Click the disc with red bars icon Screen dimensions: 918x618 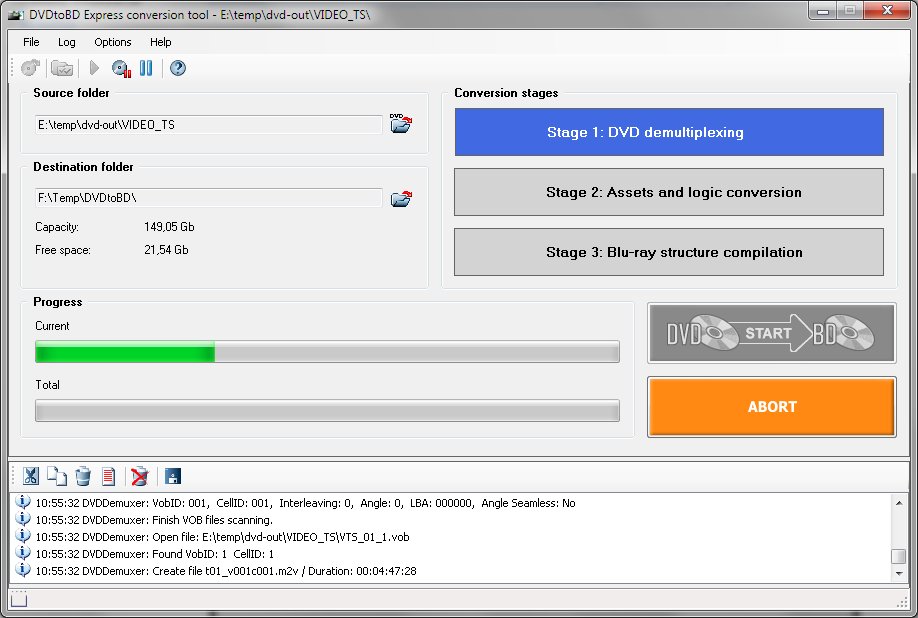122,68
